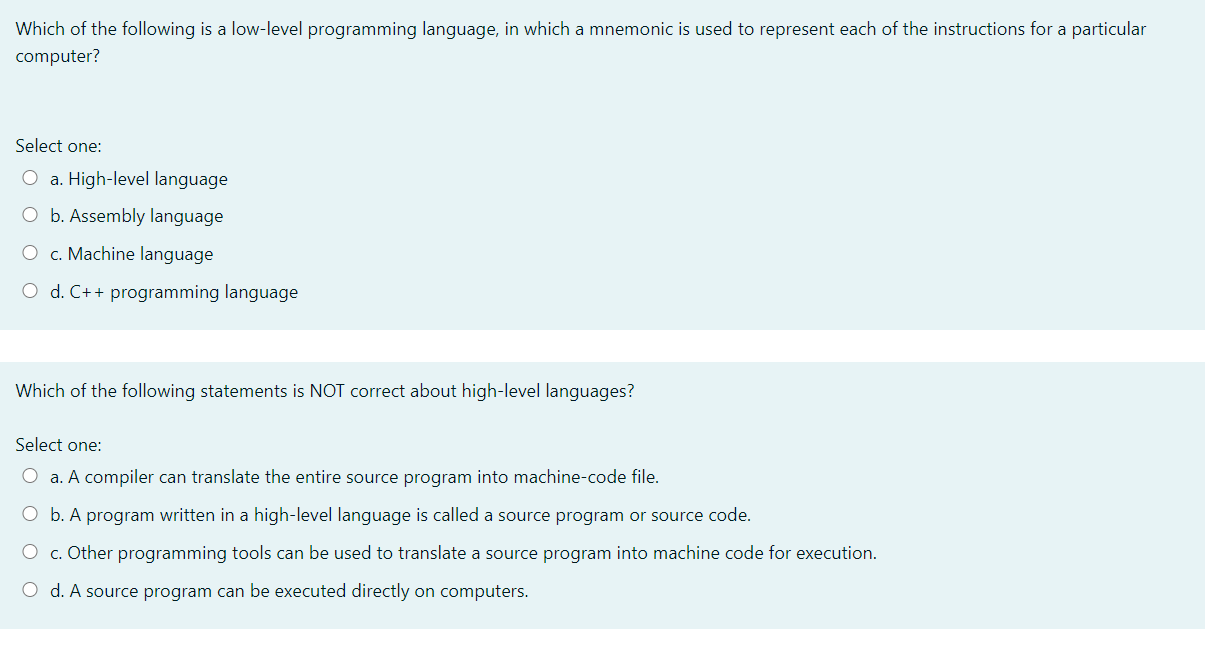Image resolution: width=1208 pixels, height=649 pixels.
Task: Click the statement about machine code execution tools
Action: pos(463,552)
